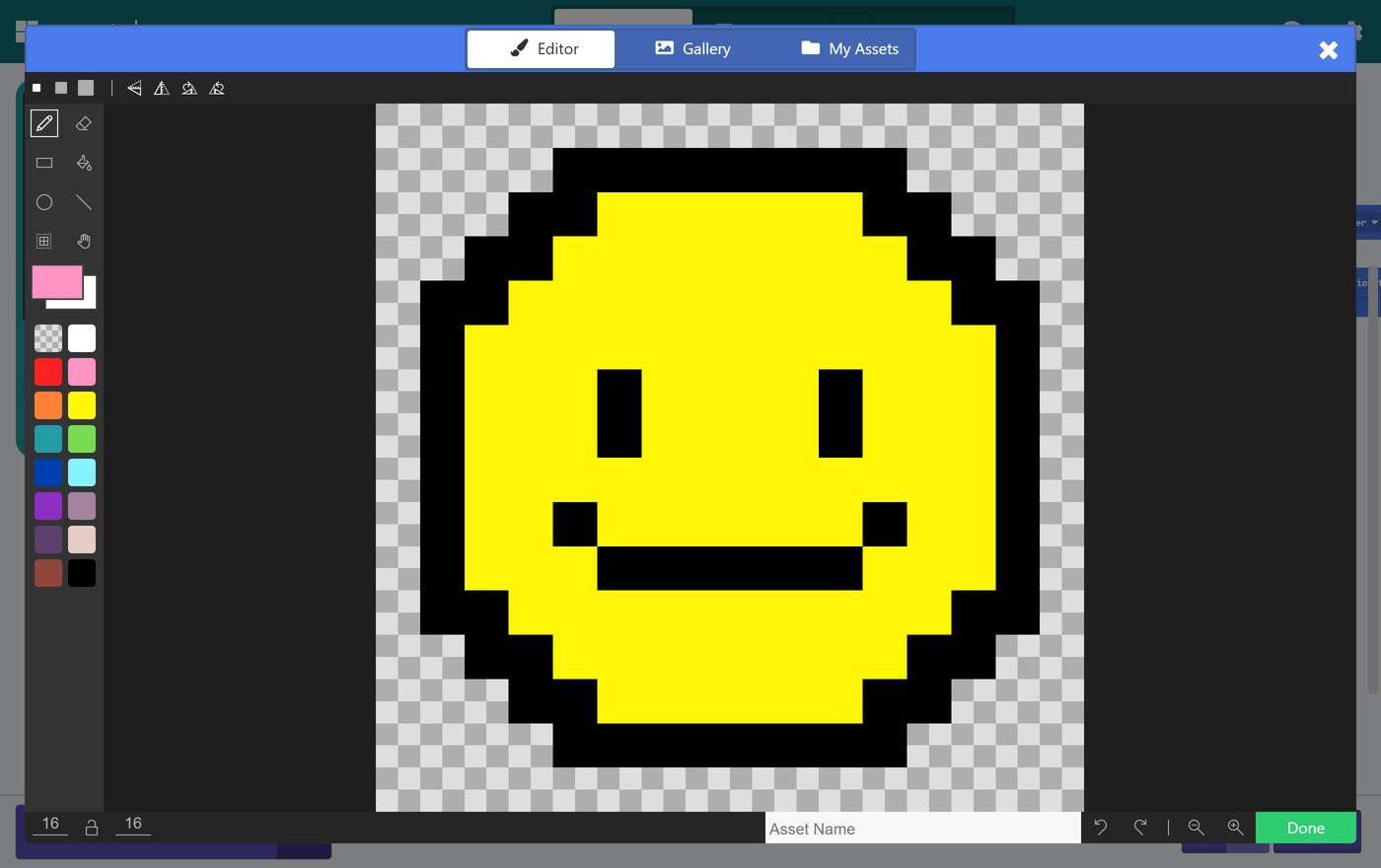Image resolution: width=1381 pixels, height=868 pixels.
Task: Switch to the Pan hand tool
Action: [84, 241]
